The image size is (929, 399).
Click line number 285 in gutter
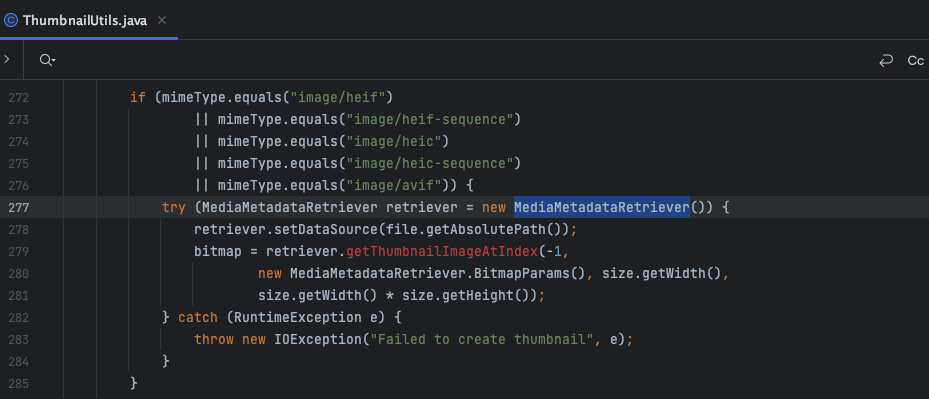coord(19,384)
